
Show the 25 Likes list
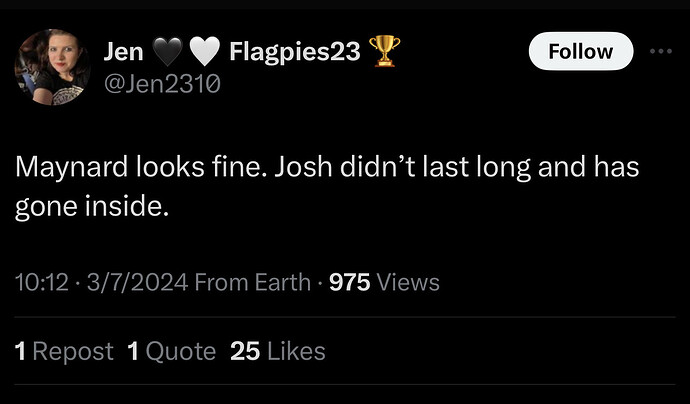pyautogui.click(x=277, y=351)
